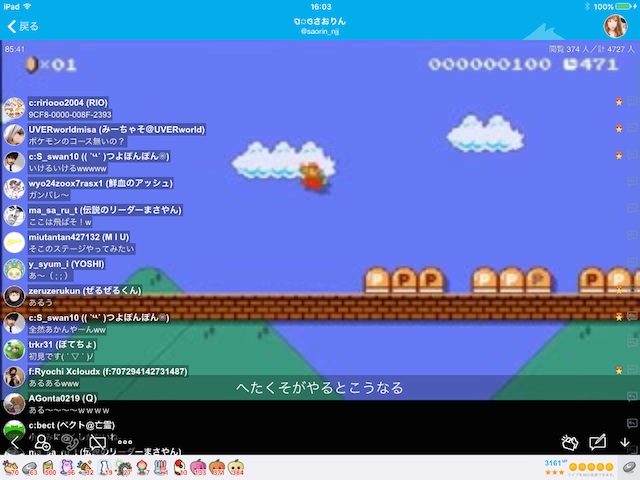640x480 pixels.
Task: Tap the 3161 MP points value
Action: pyautogui.click(x=556, y=463)
